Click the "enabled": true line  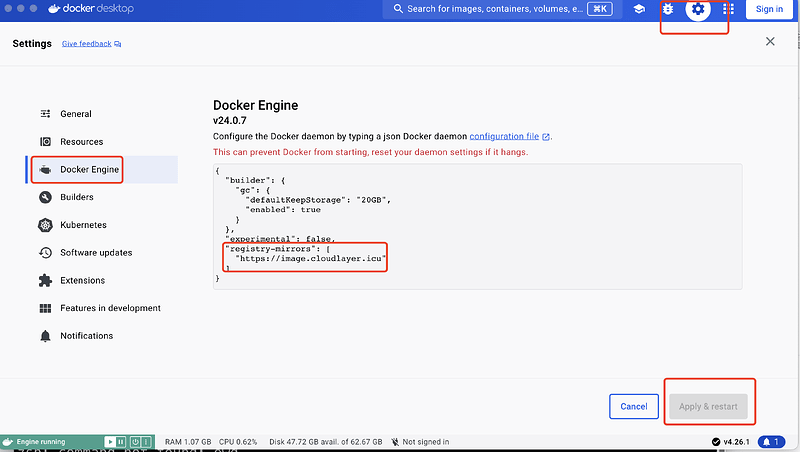tap(283, 210)
